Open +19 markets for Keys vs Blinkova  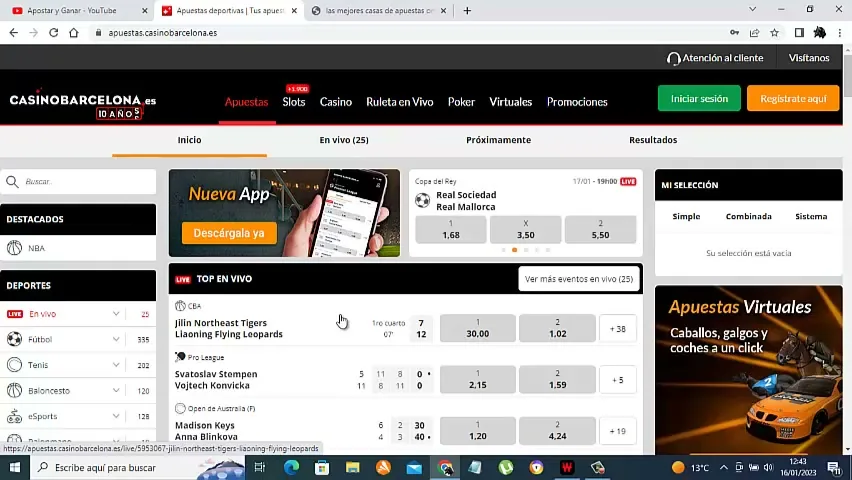pos(618,431)
